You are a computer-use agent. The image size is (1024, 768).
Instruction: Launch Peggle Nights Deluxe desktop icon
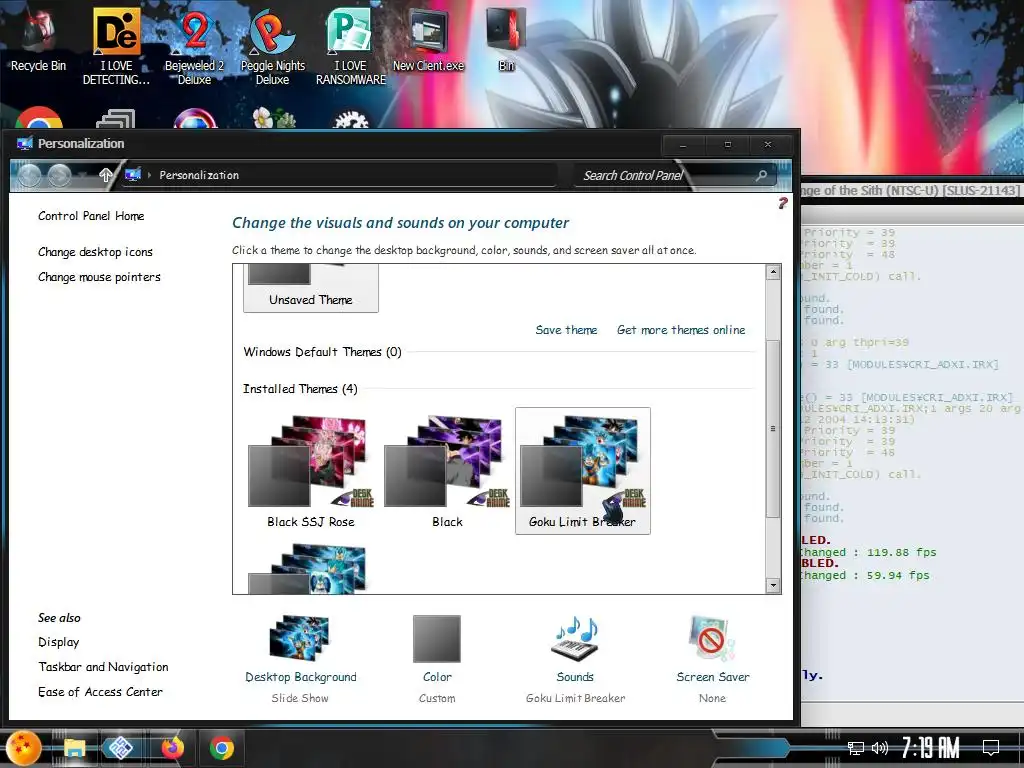[x=272, y=46]
